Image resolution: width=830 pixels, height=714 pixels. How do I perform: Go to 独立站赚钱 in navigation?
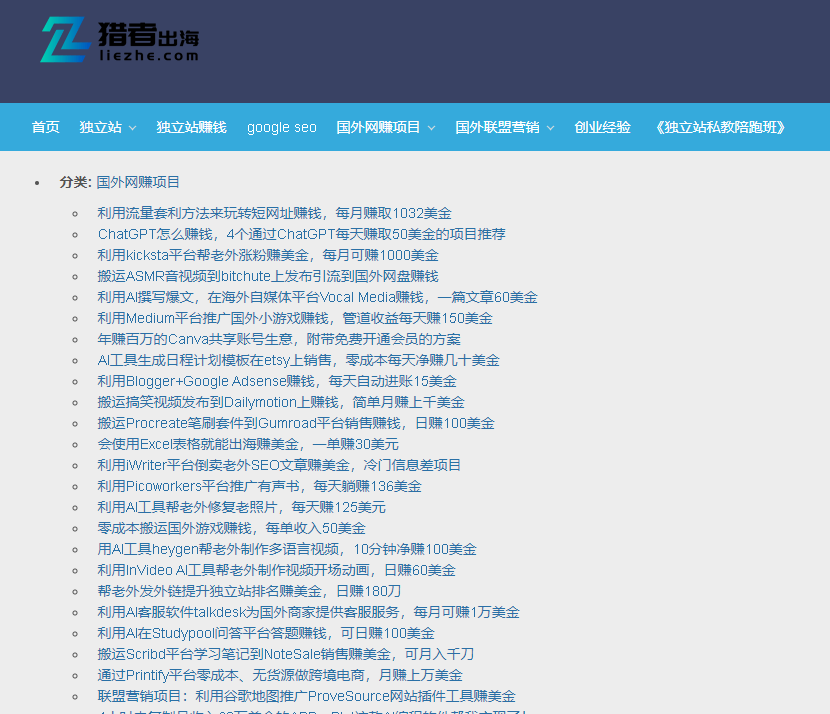pos(192,127)
